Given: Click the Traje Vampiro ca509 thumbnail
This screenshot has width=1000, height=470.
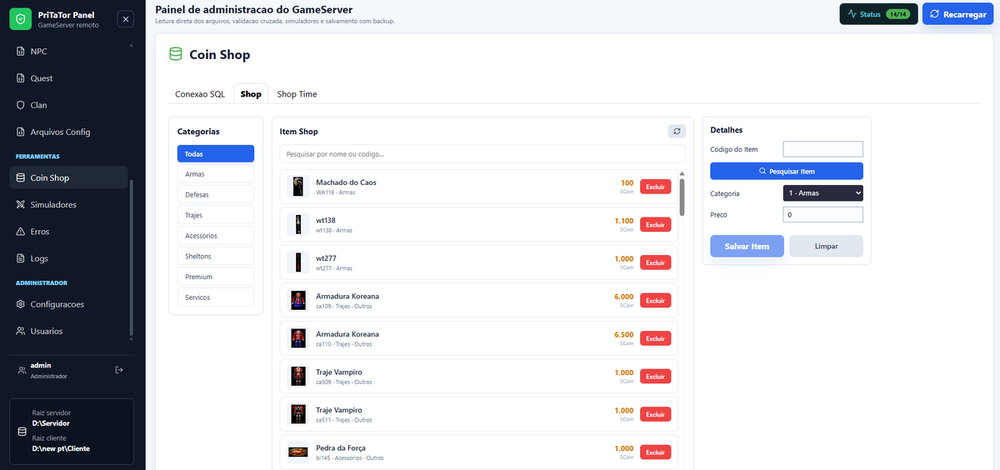Looking at the screenshot, I should 298,376.
